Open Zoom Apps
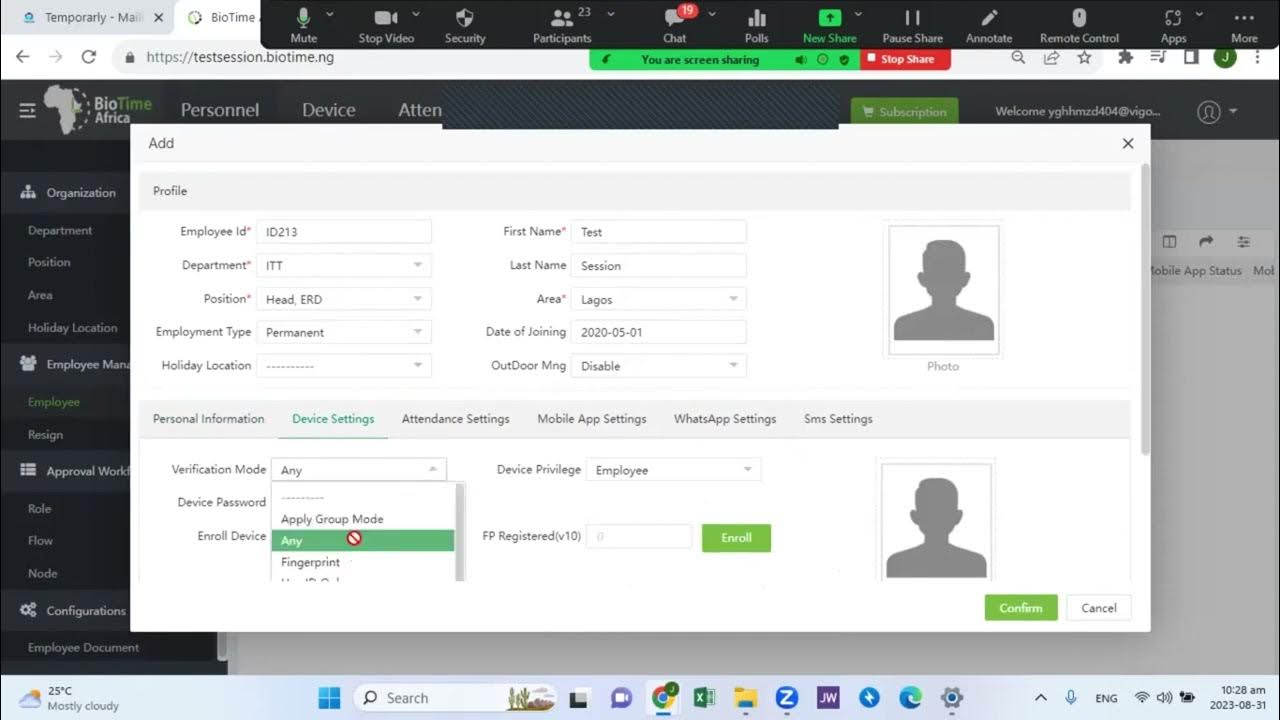The width and height of the screenshot is (1280, 720). coord(1173,24)
